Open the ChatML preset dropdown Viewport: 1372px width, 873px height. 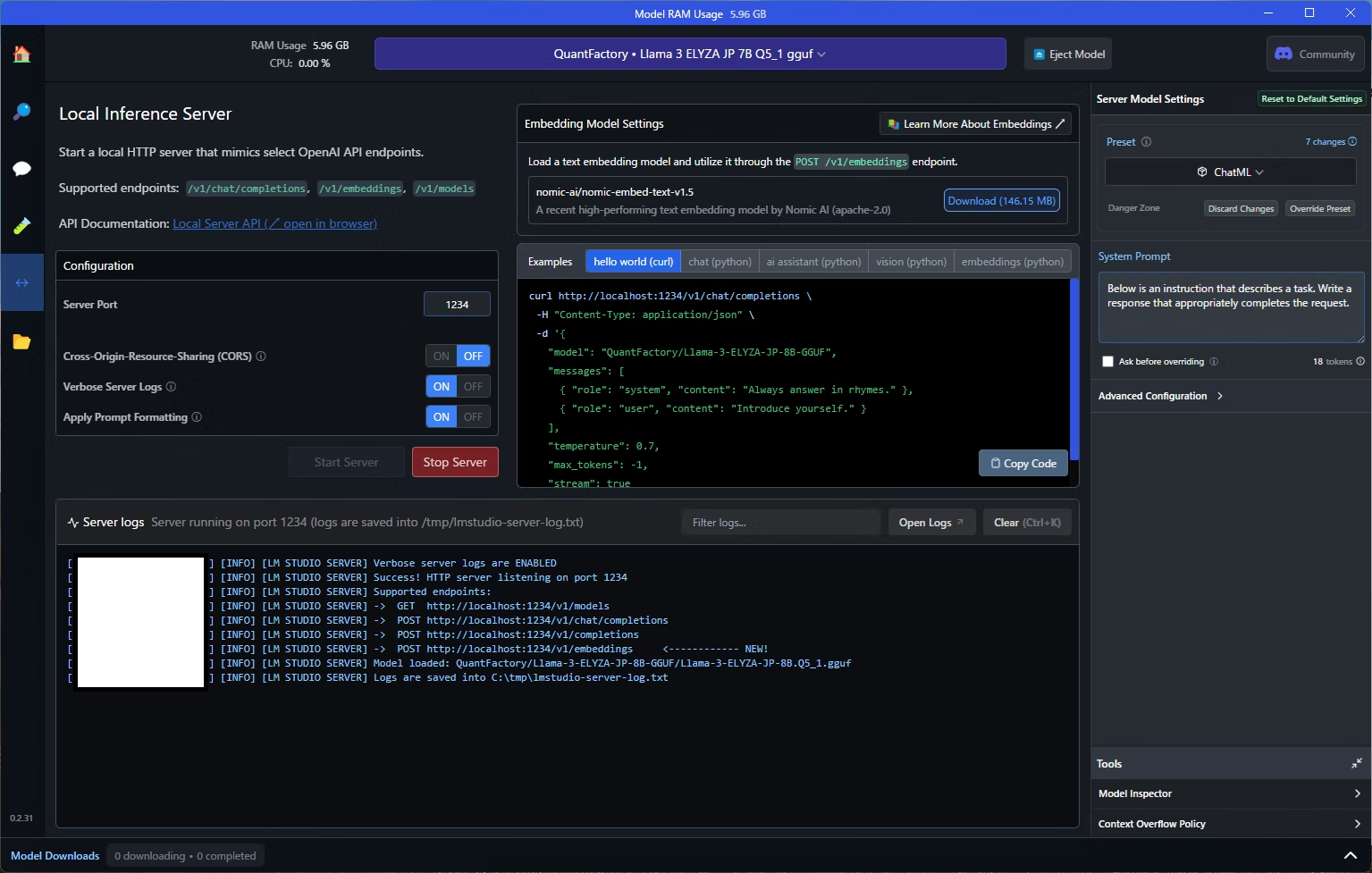click(x=1231, y=172)
